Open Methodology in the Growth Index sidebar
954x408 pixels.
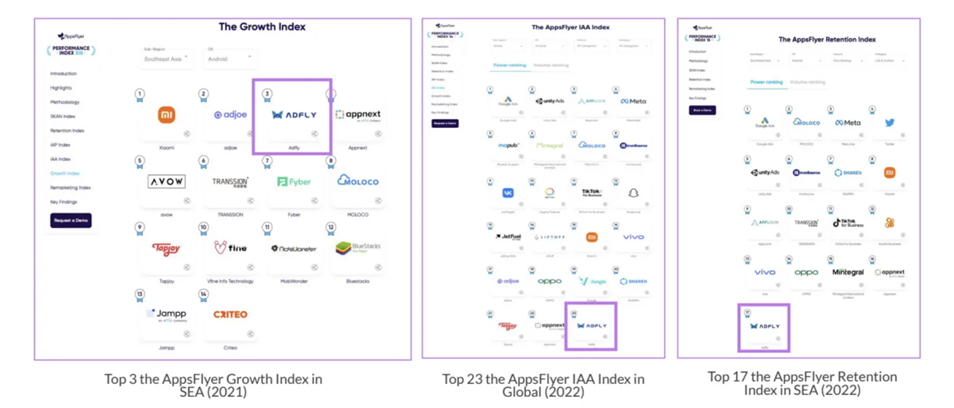click(x=65, y=102)
